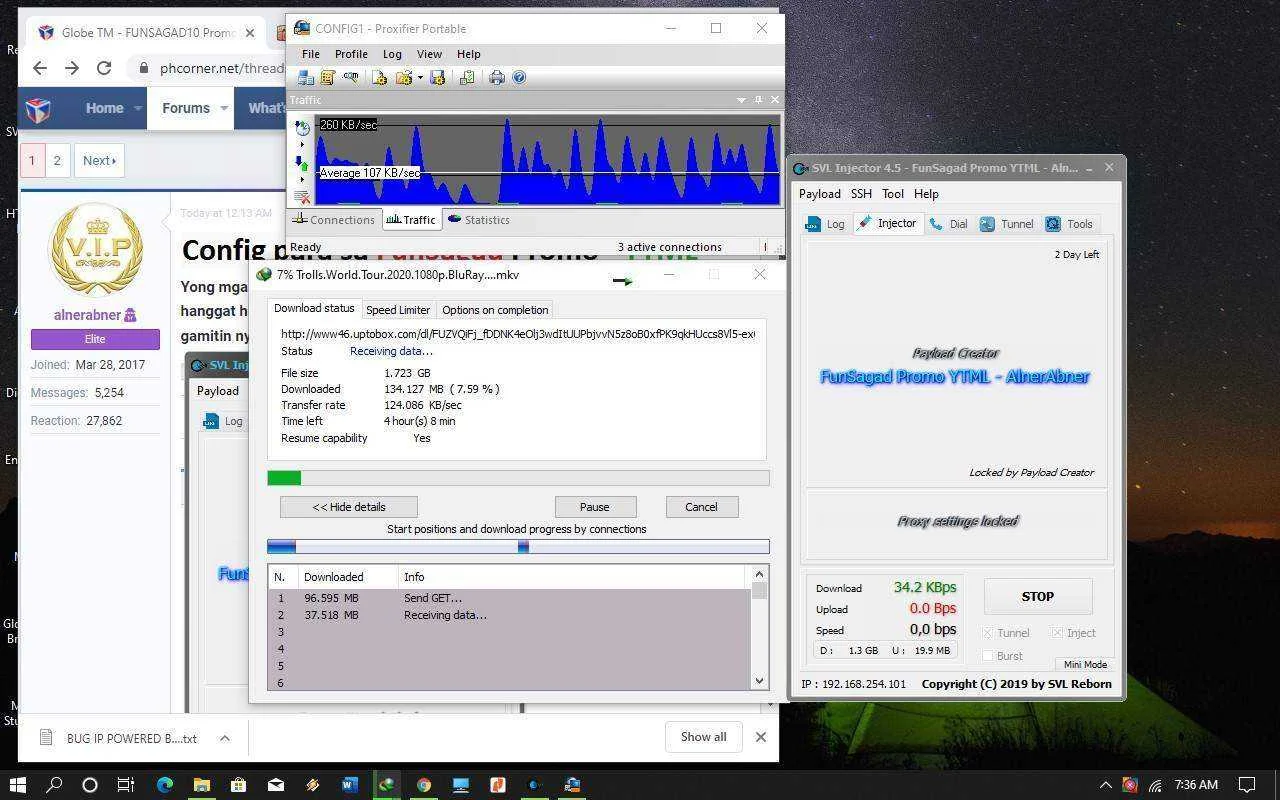The height and width of the screenshot is (800, 1280).
Task: Open Microsoft Edge from taskbar
Action: pyautogui.click(x=165, y=785)
